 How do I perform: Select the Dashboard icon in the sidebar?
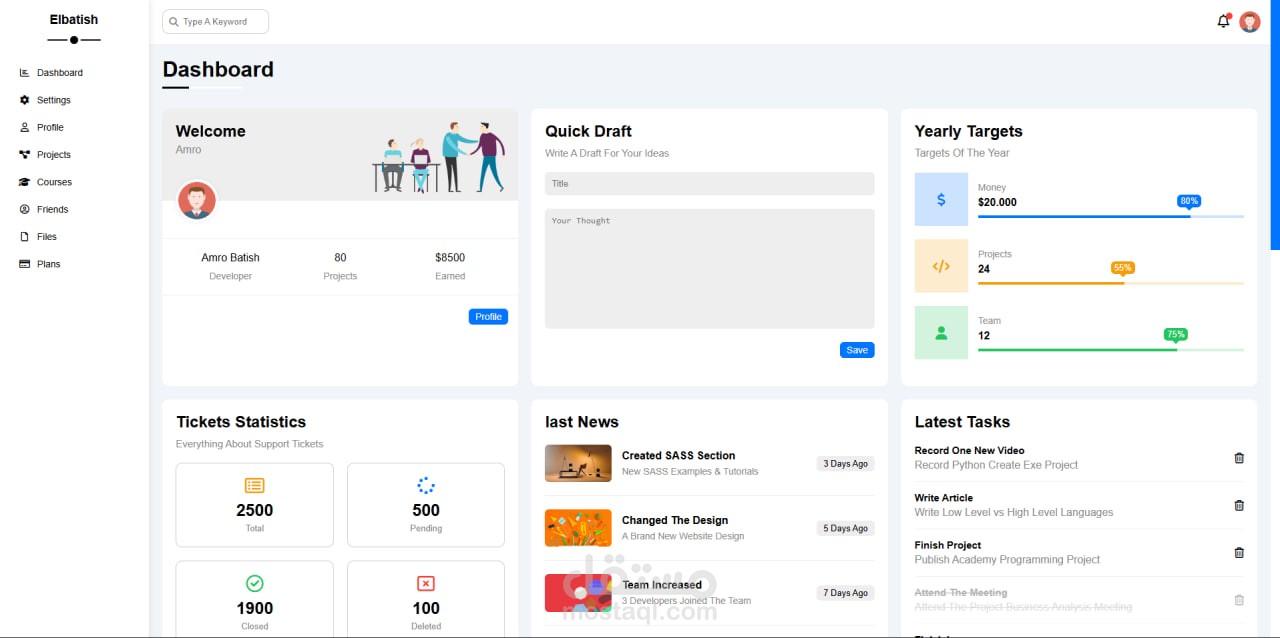23,71
